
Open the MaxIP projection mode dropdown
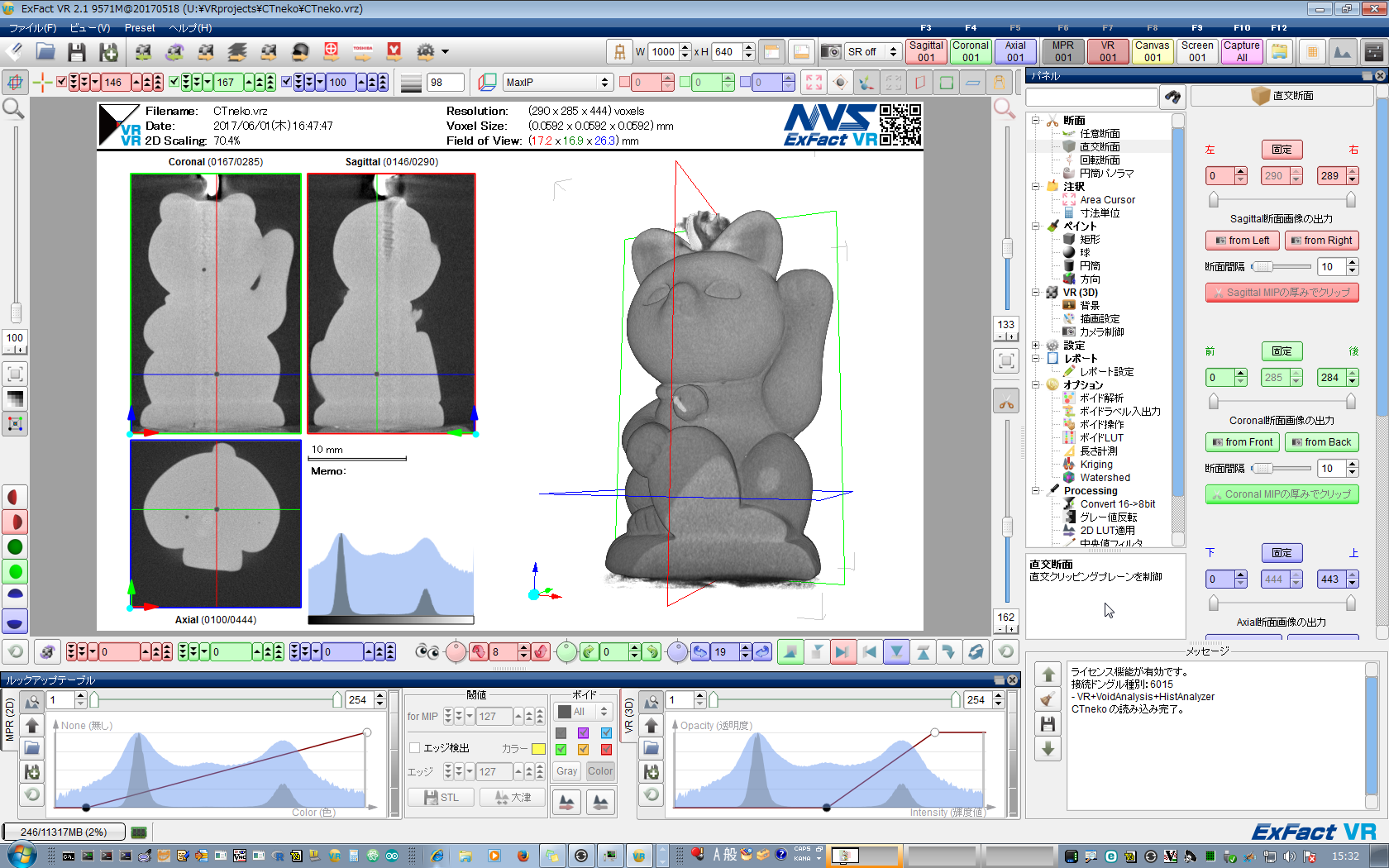tap(558, 82)
